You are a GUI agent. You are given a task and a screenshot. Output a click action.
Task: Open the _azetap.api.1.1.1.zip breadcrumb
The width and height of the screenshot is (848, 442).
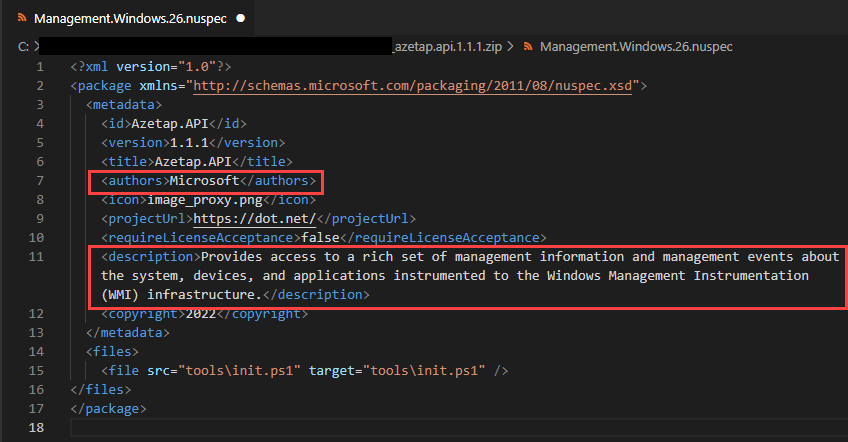pyautogui.click(x=447, y=47)
